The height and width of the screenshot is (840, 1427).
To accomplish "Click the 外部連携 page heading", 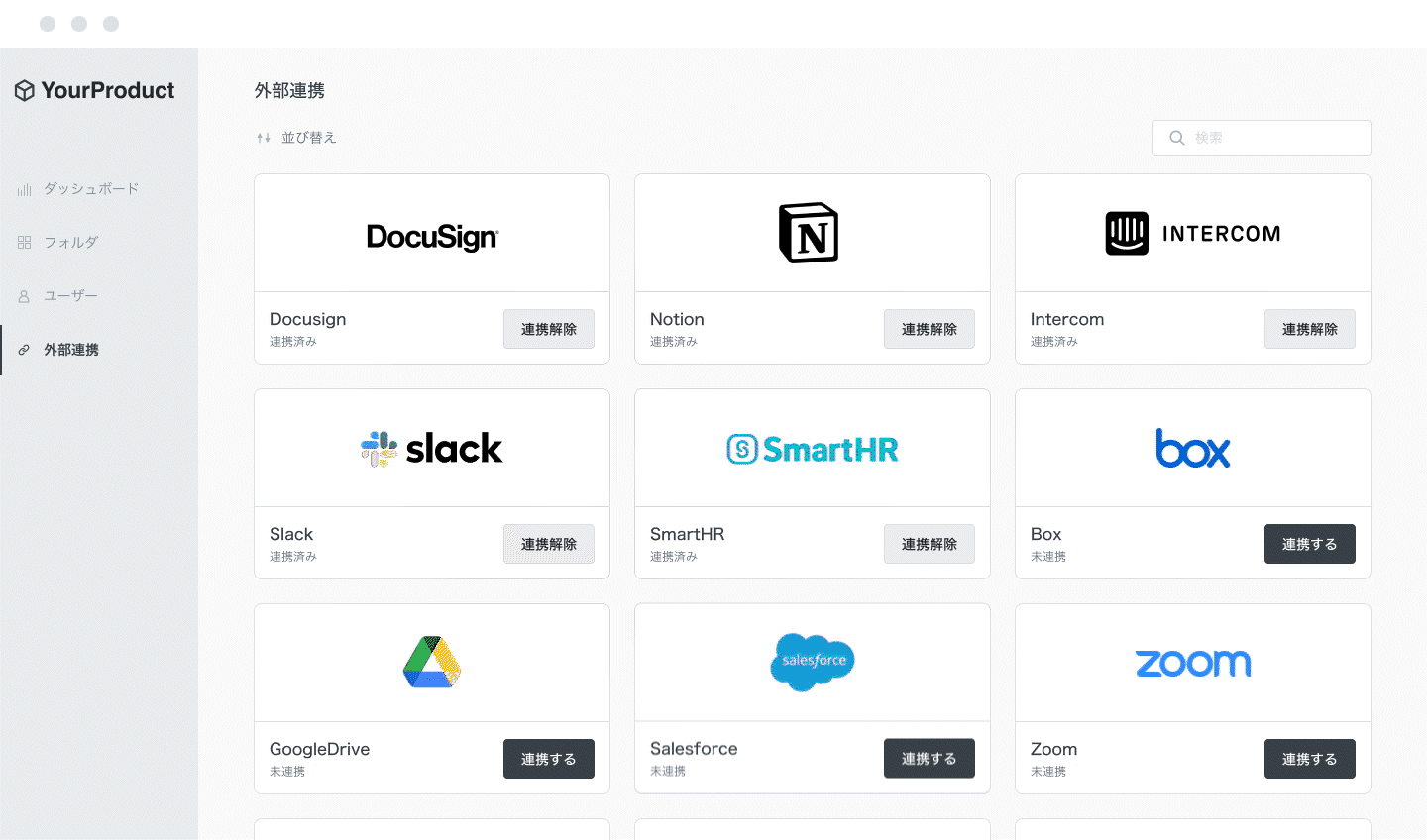I will (289, 91).
